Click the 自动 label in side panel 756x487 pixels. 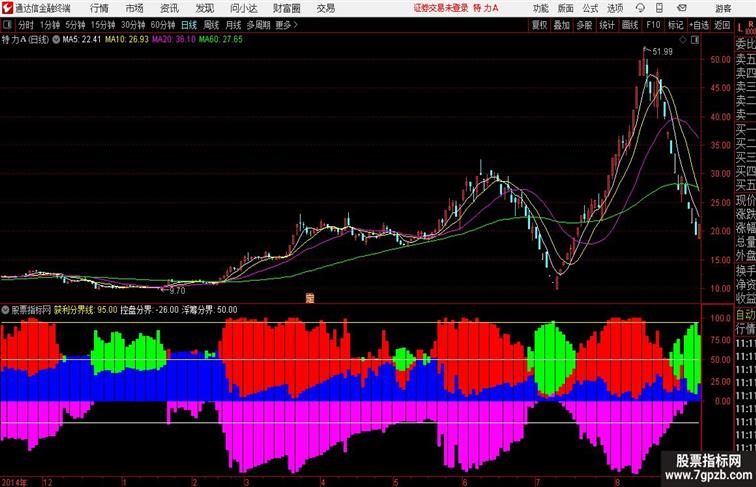[x=745, y=314]
